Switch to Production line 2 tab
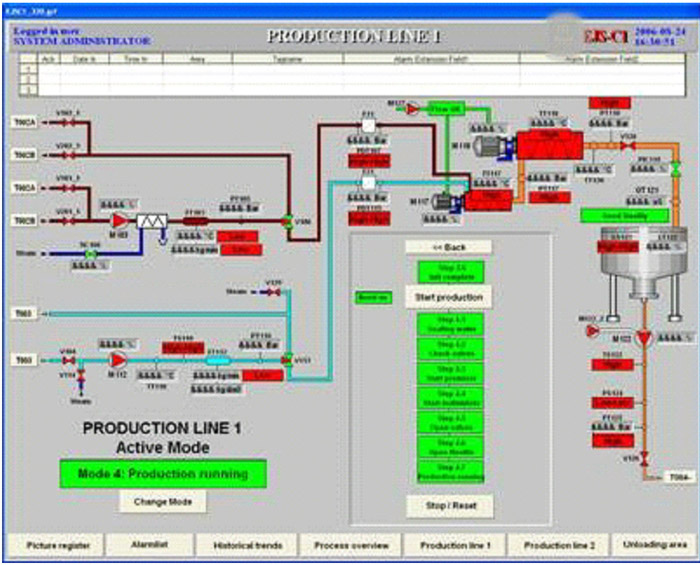 pos(559,545)
